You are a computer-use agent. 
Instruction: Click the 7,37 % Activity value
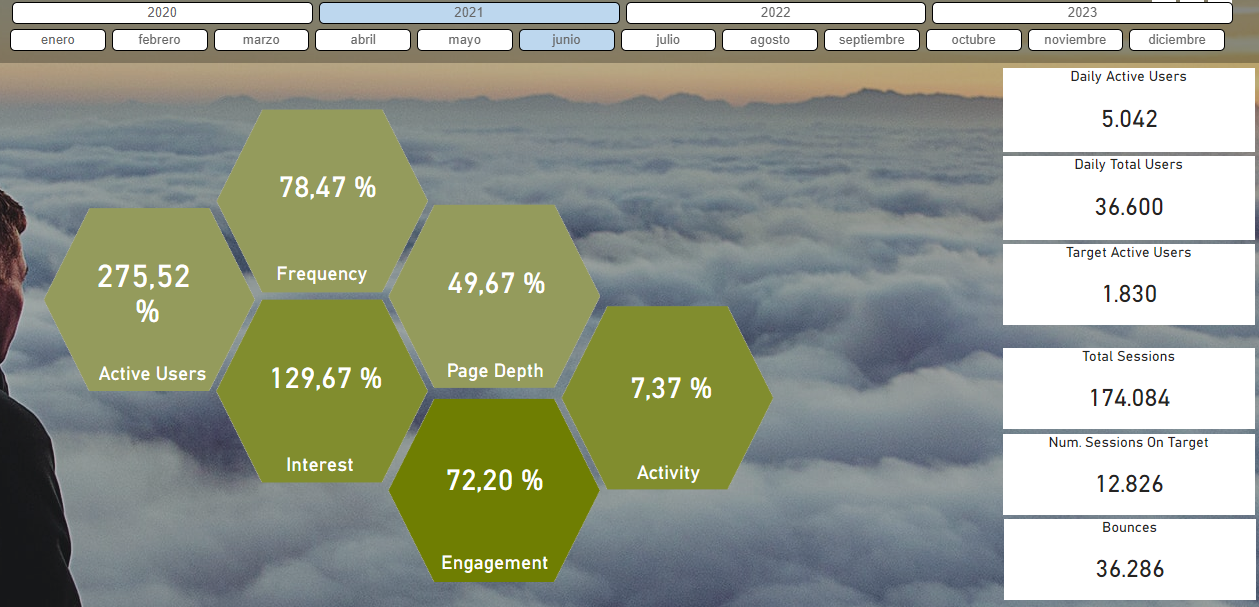pyautogui.click(x=671, y=388)
